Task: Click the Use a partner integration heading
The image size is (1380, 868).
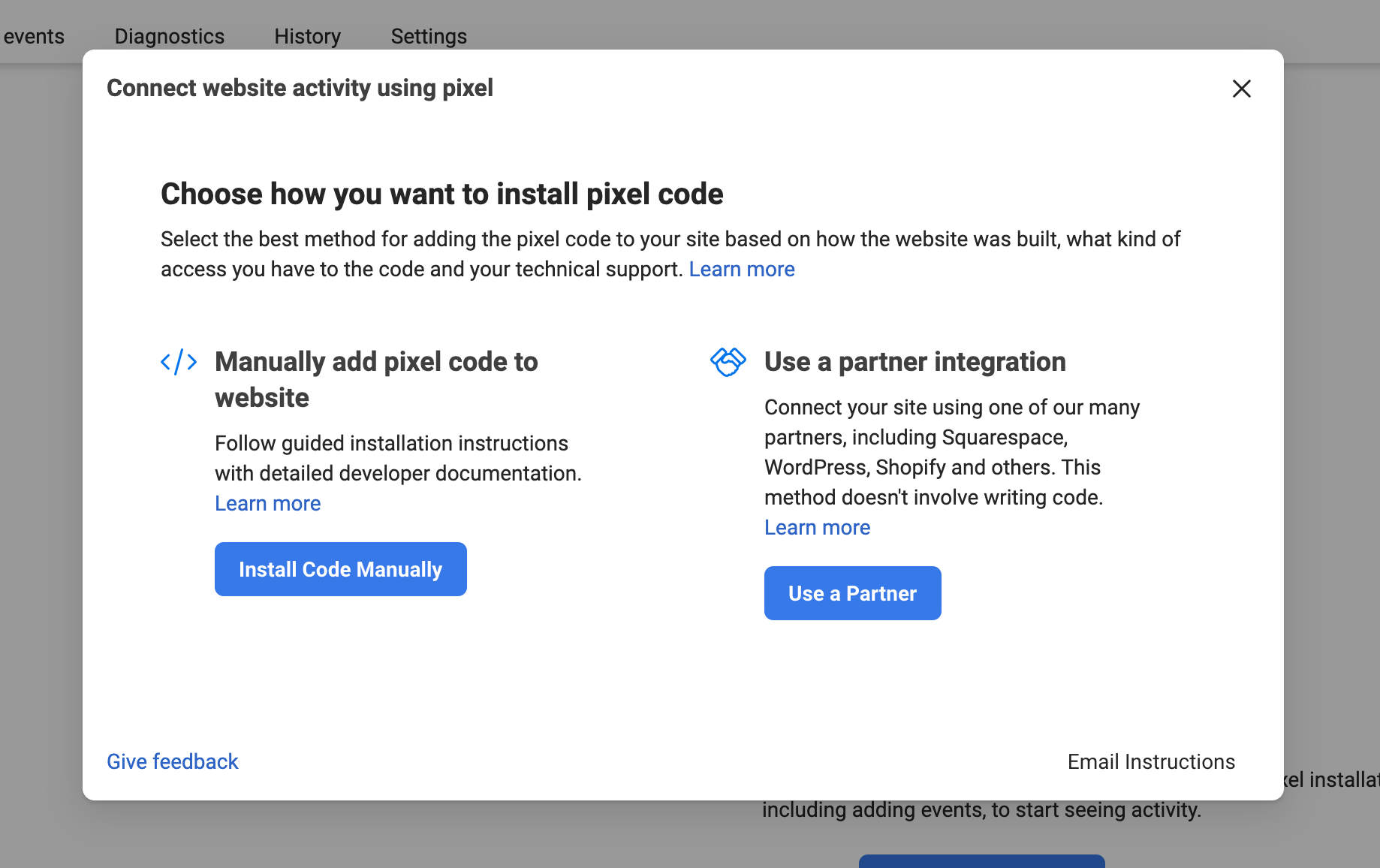Action: tap(914, 362)
